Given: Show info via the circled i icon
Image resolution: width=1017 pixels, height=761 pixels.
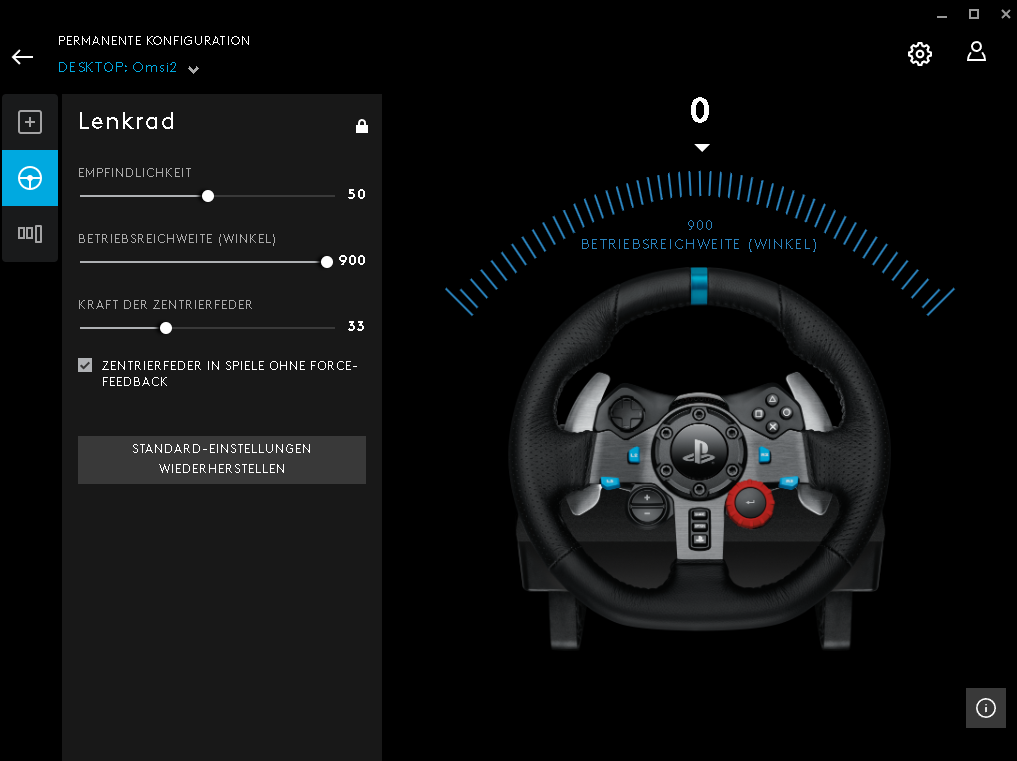Looking at the screenshot, I should tap(986, 708).
